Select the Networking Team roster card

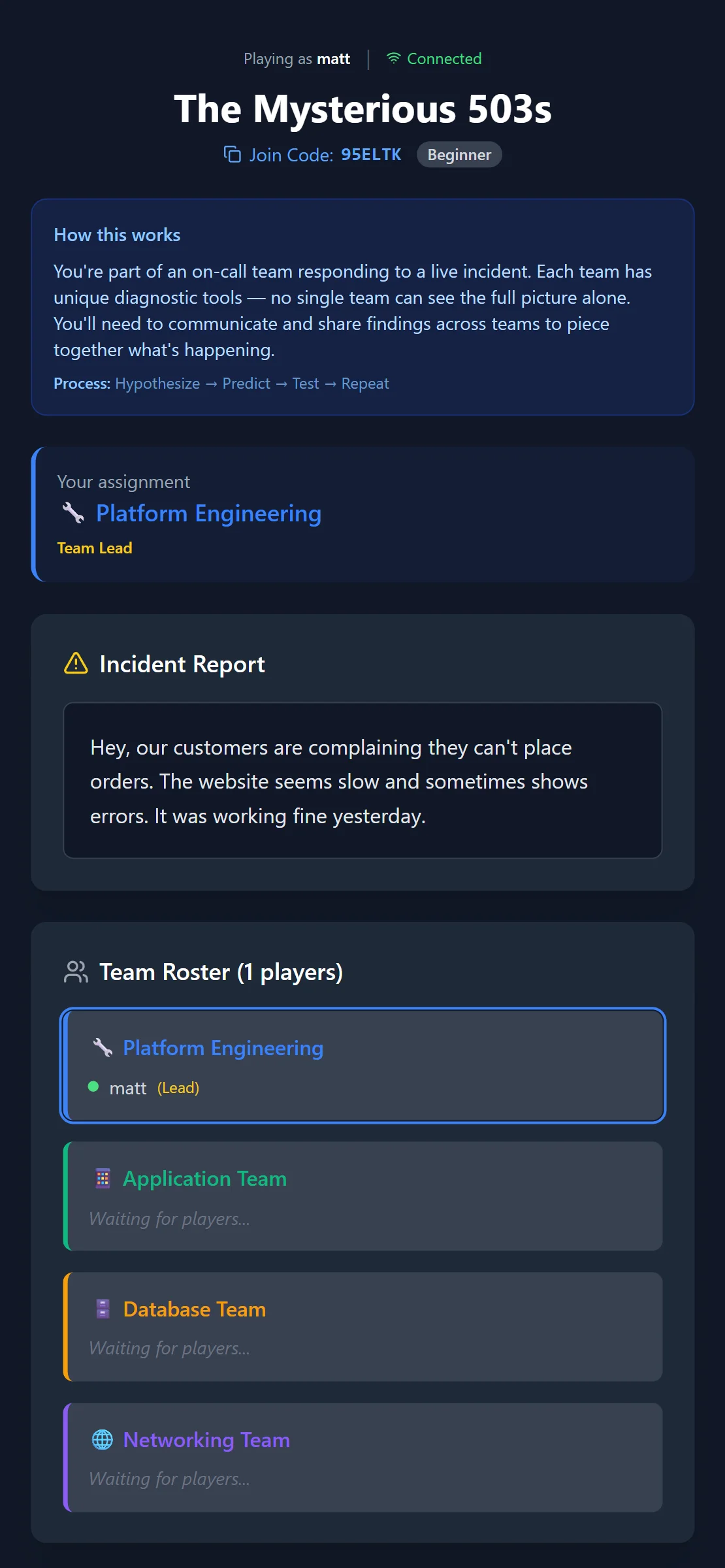tap(362, 1458)
